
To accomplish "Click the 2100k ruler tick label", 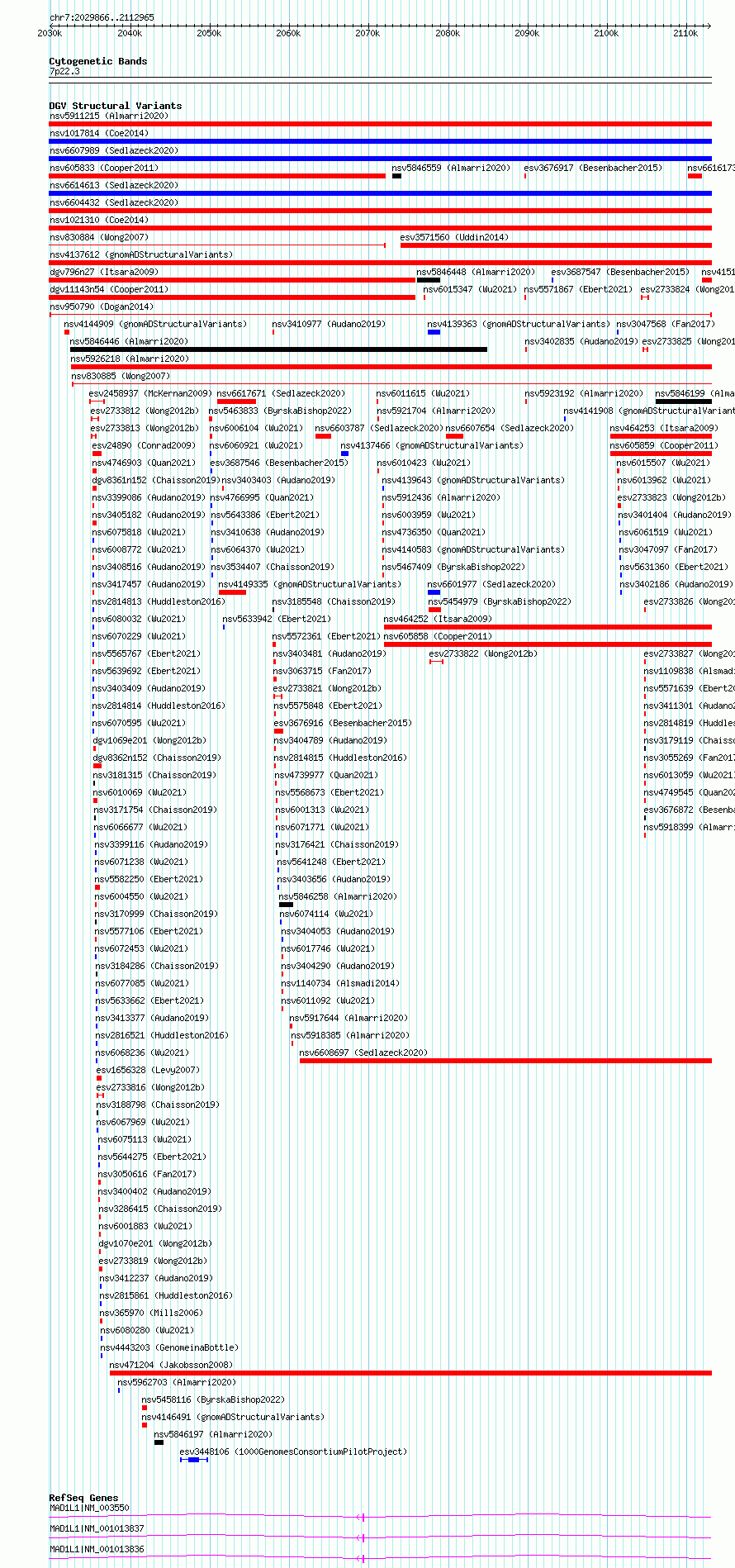I will tap(606, 33).
